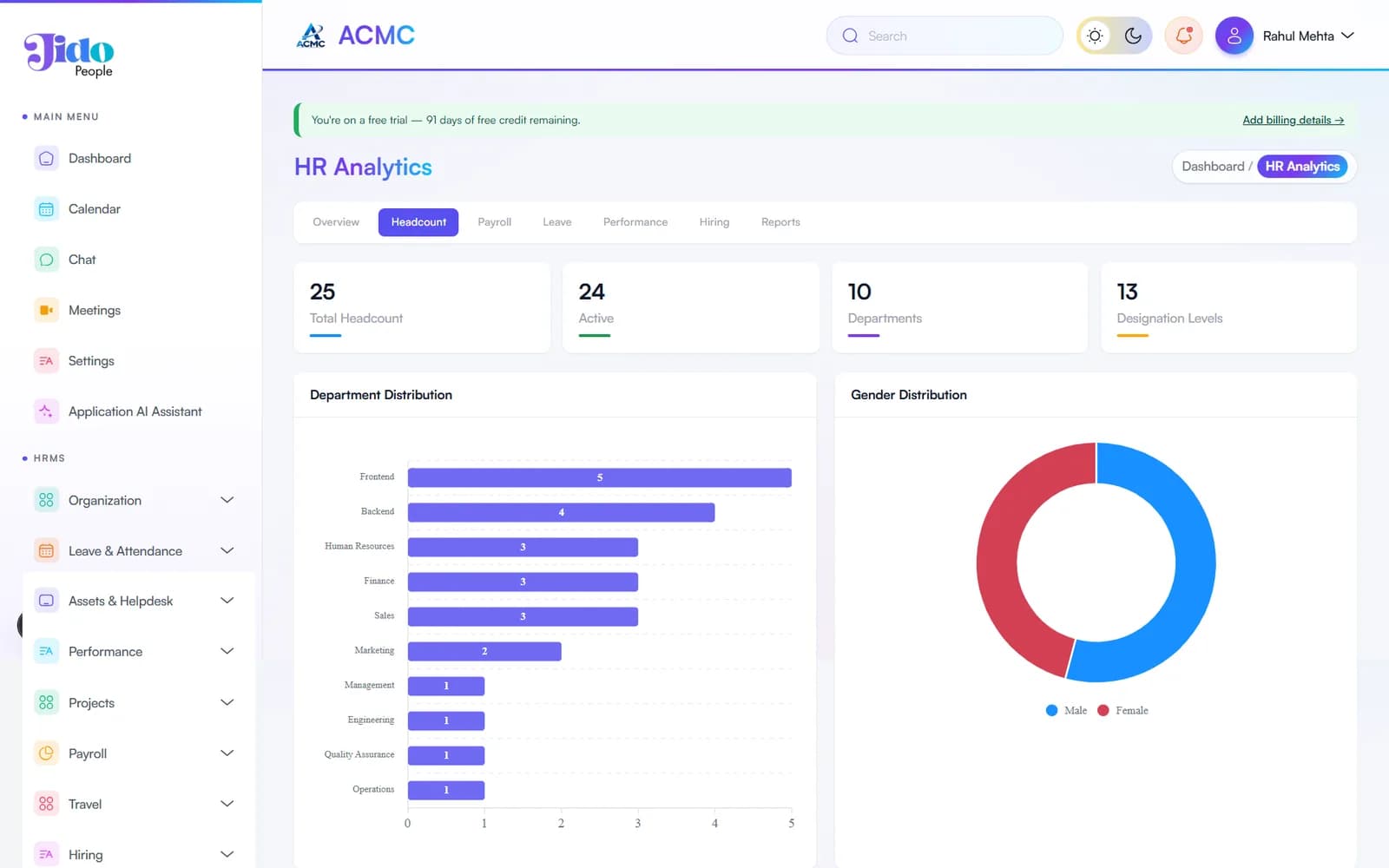Click the user avatar icon
This screenshot has height=868, width=1389.
click(1234, 36)
